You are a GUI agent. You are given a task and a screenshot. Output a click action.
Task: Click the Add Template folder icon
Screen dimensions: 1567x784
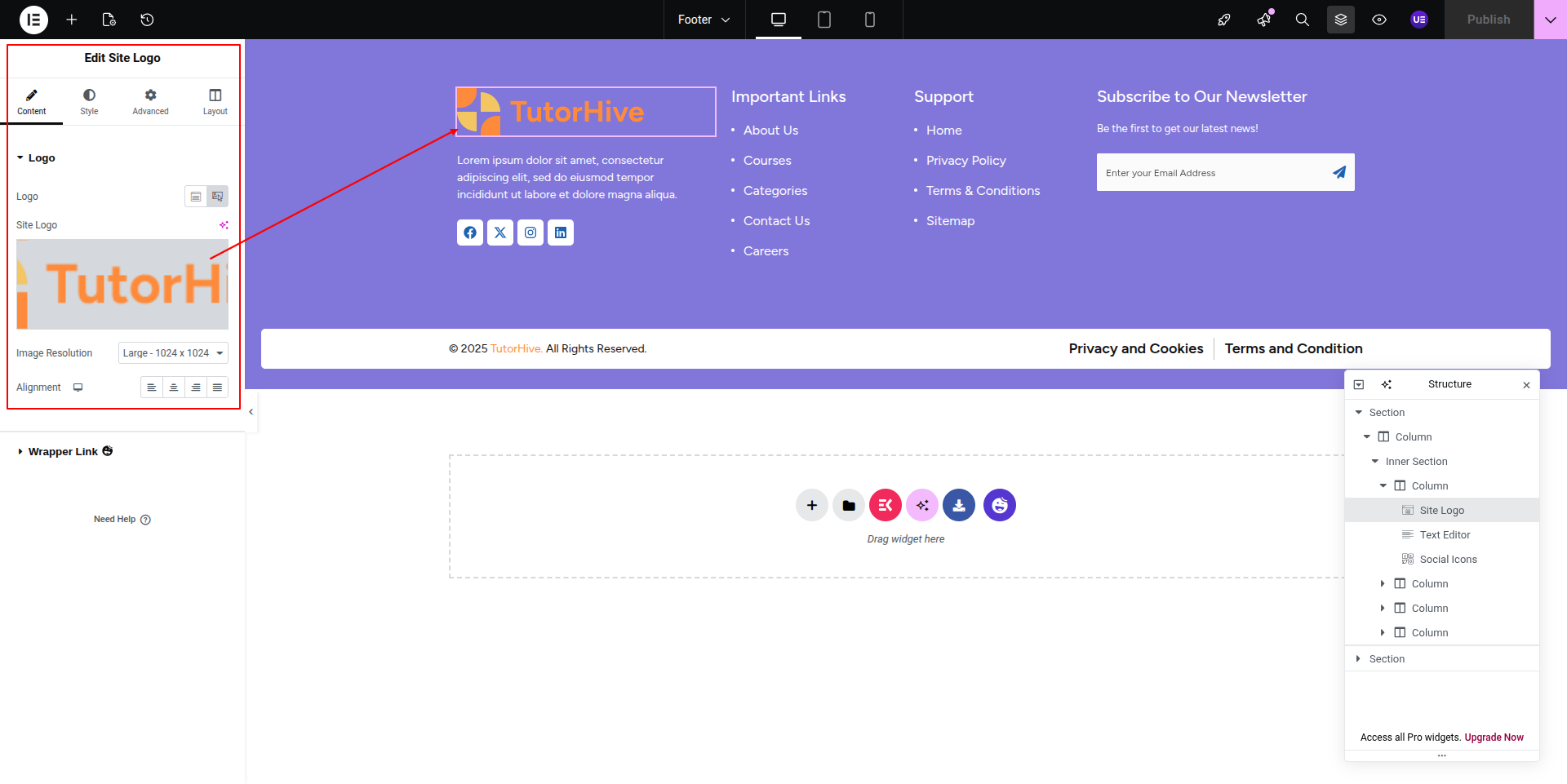848,505
